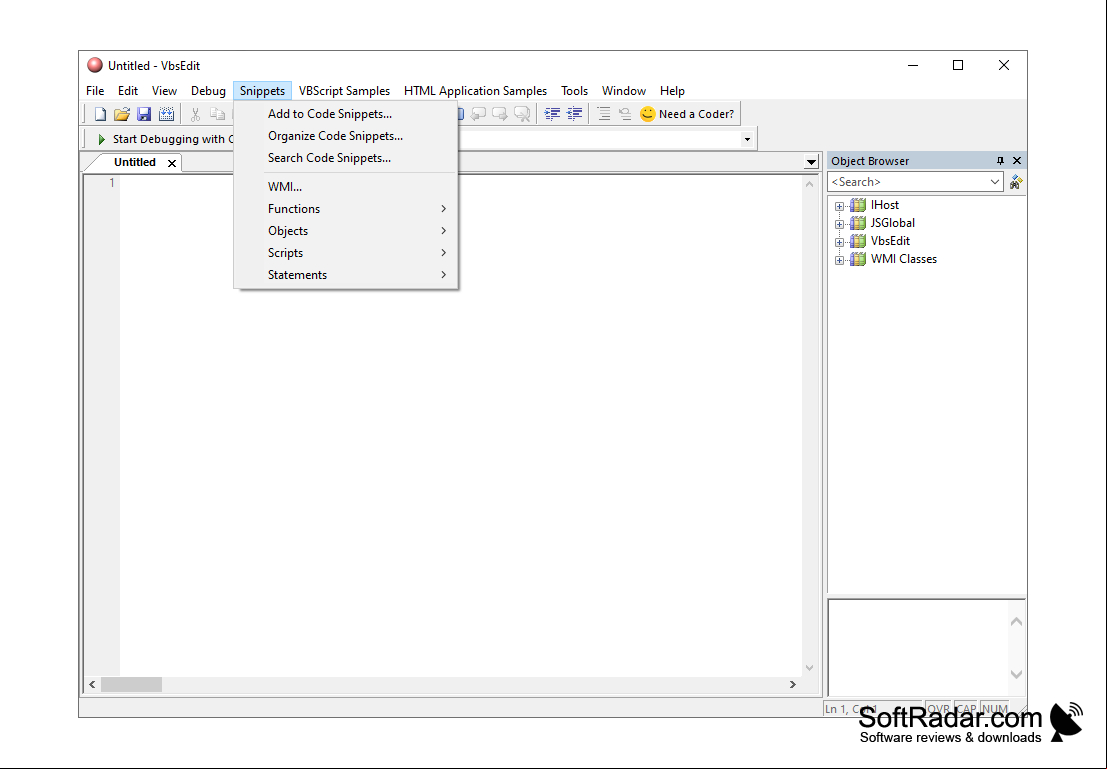Click the gray icon left of the smiley face

click(626, 114)
